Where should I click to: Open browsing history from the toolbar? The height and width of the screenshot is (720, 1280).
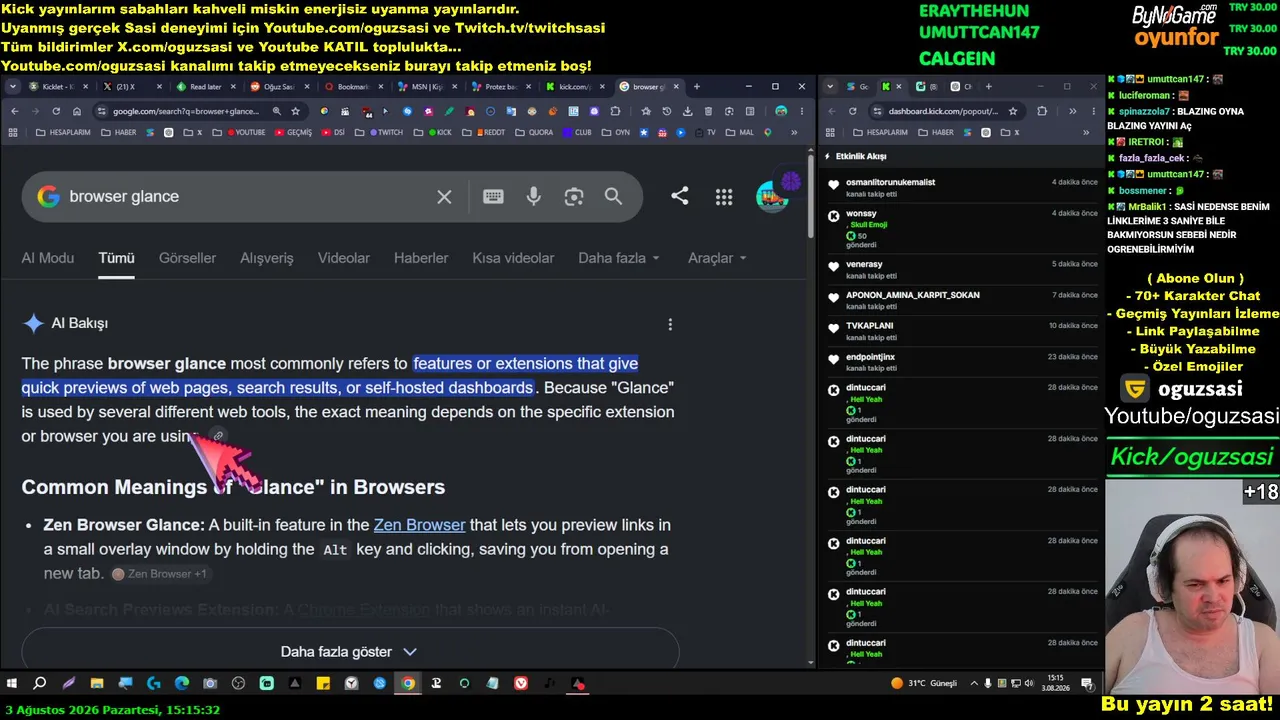pyautogui.click(x=667, y=111)
